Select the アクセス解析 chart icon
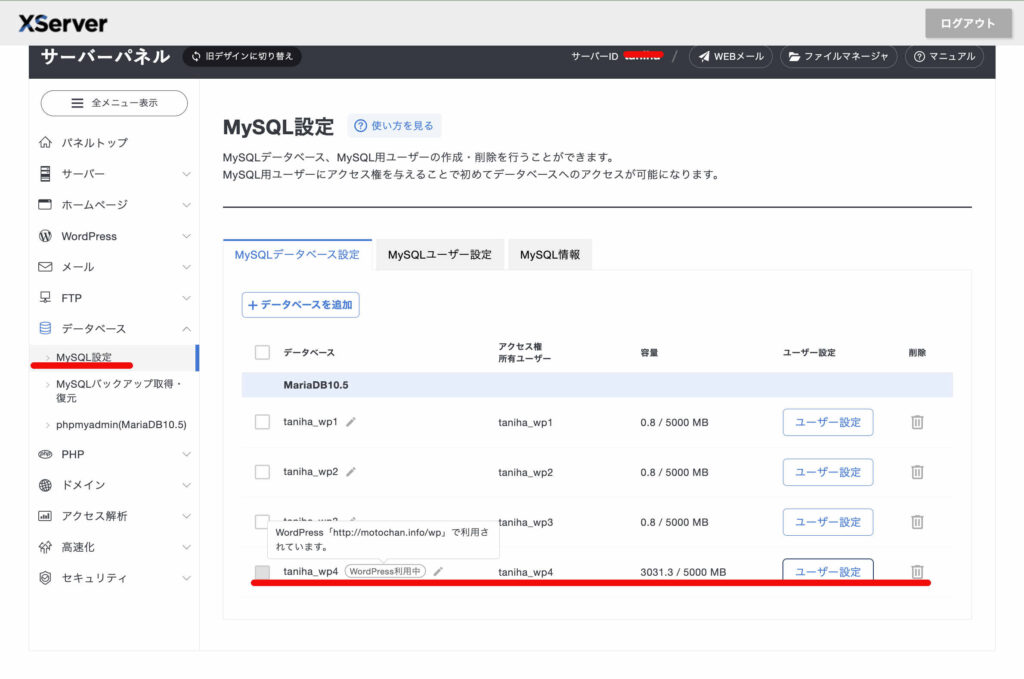 tap(45, 516)
